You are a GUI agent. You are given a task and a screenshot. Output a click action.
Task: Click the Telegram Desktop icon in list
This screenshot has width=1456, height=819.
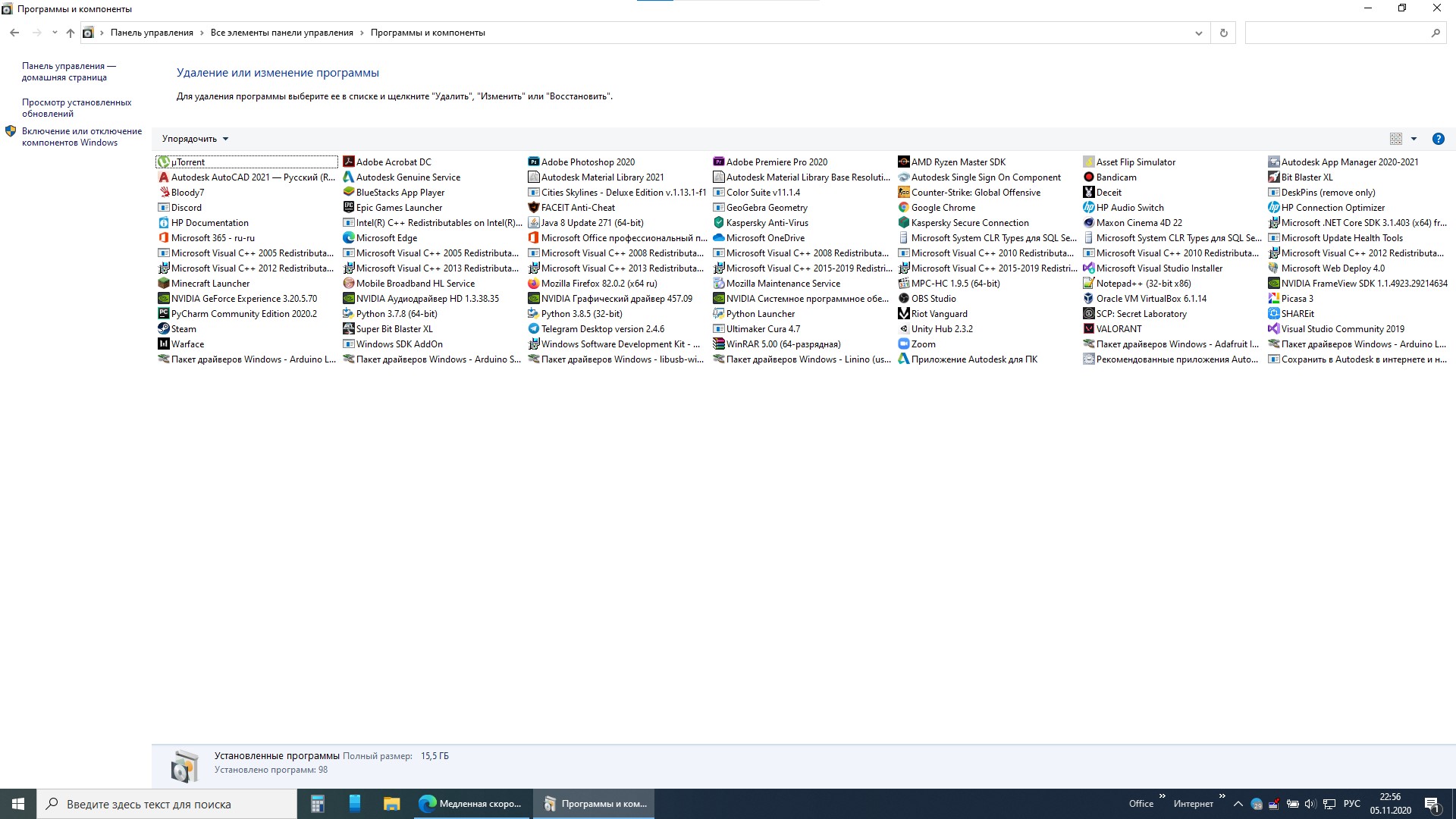533,328
